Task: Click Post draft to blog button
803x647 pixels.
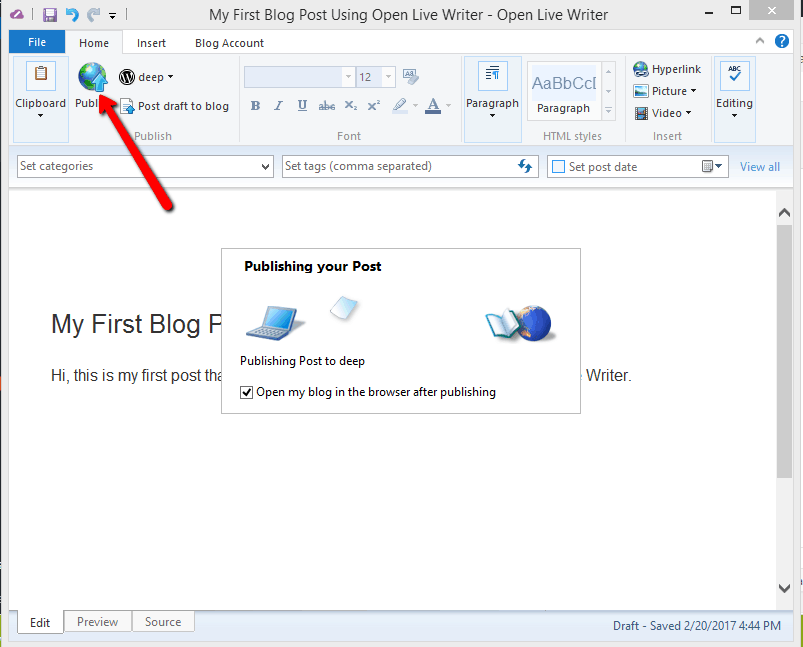Action: tap(175, 106)
